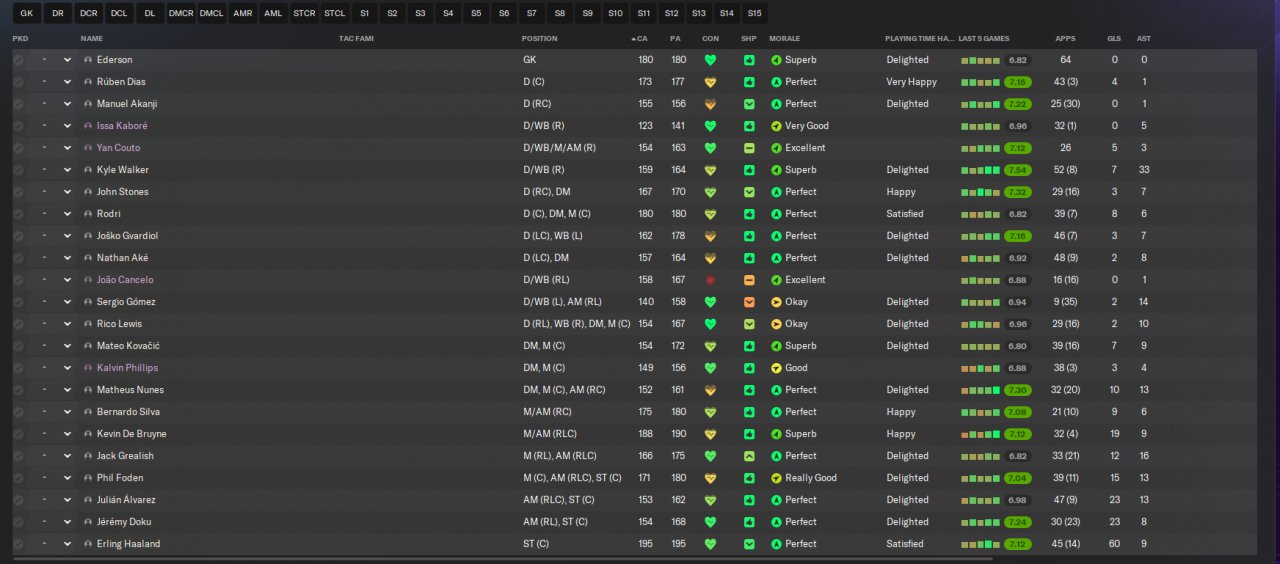Screen dimensions: 1280x564
Task: Click player profile icon beside Phil Foden
Action: pos(88,478)
